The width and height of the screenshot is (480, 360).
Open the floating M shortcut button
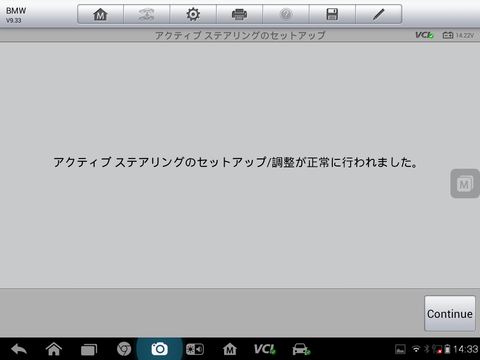point(465,183)
